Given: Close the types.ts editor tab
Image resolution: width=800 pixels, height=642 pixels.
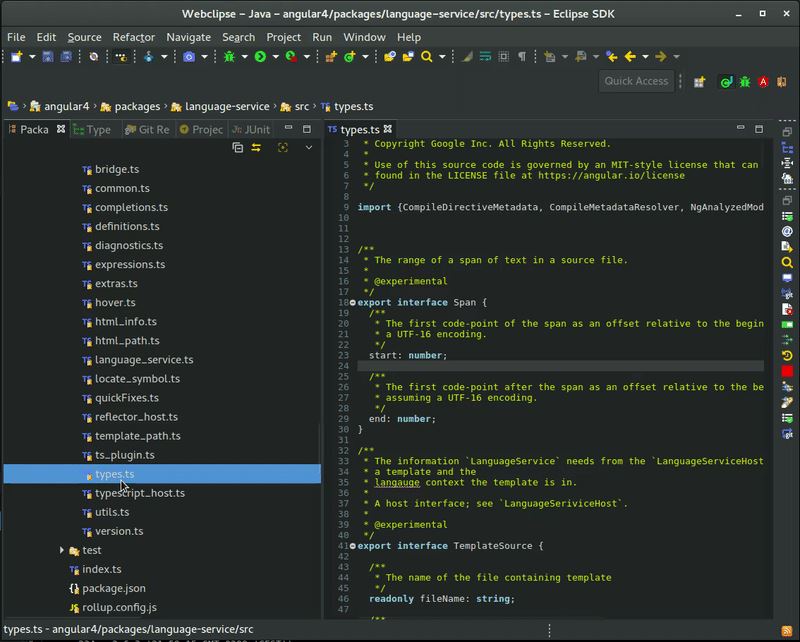Looking at the screenshot, I should pos(388,129).
